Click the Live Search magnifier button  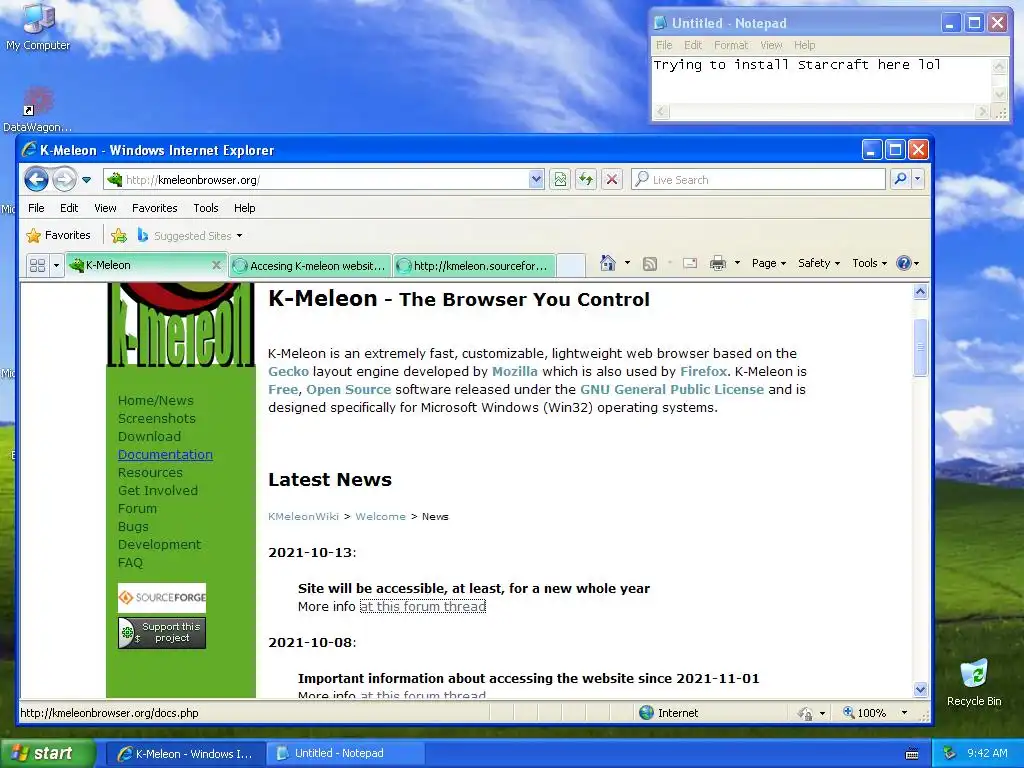tap(900, 179)
